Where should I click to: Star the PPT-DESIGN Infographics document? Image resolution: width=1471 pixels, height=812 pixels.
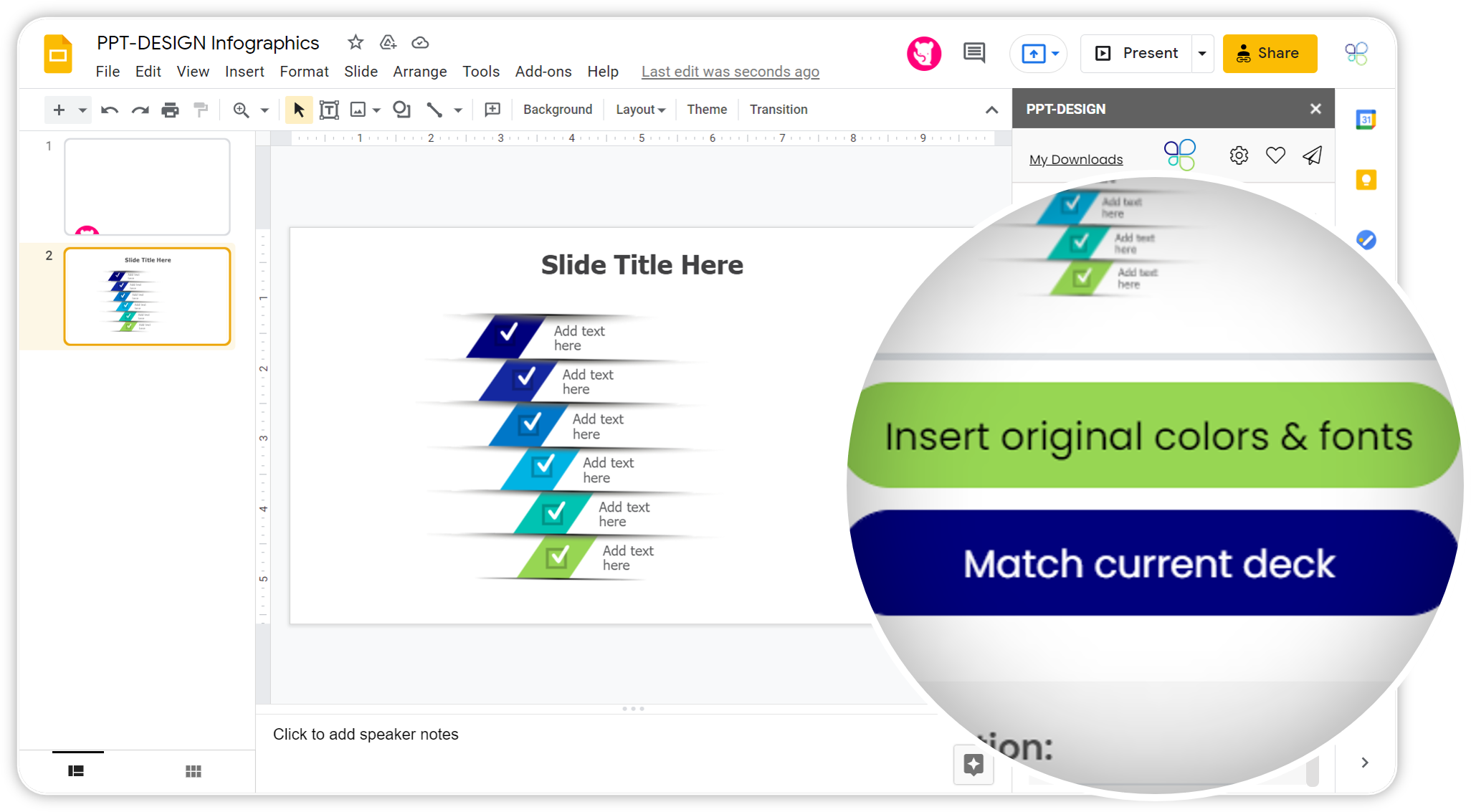point(356,42)
